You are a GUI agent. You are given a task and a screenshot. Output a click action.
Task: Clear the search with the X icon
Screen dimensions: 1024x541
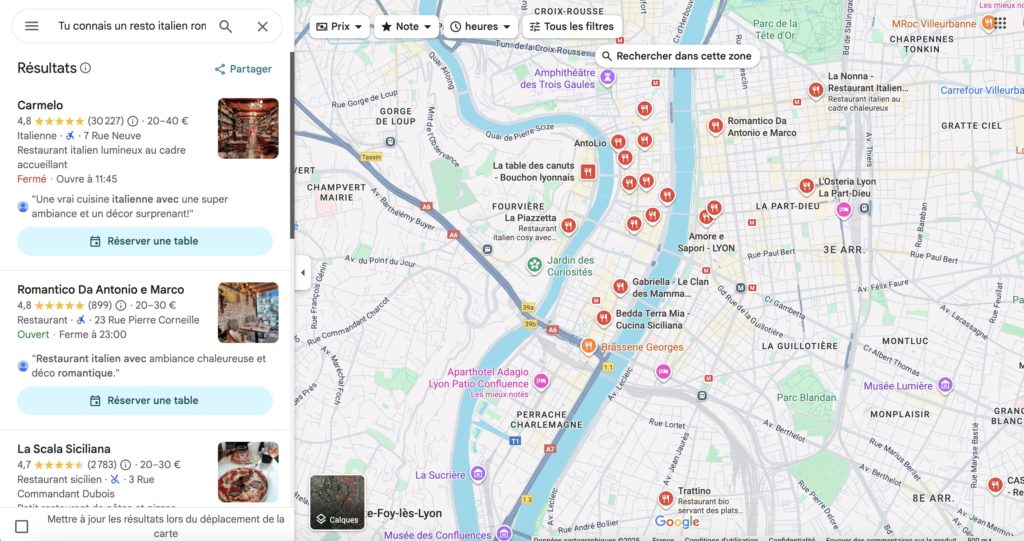(263, 26)
